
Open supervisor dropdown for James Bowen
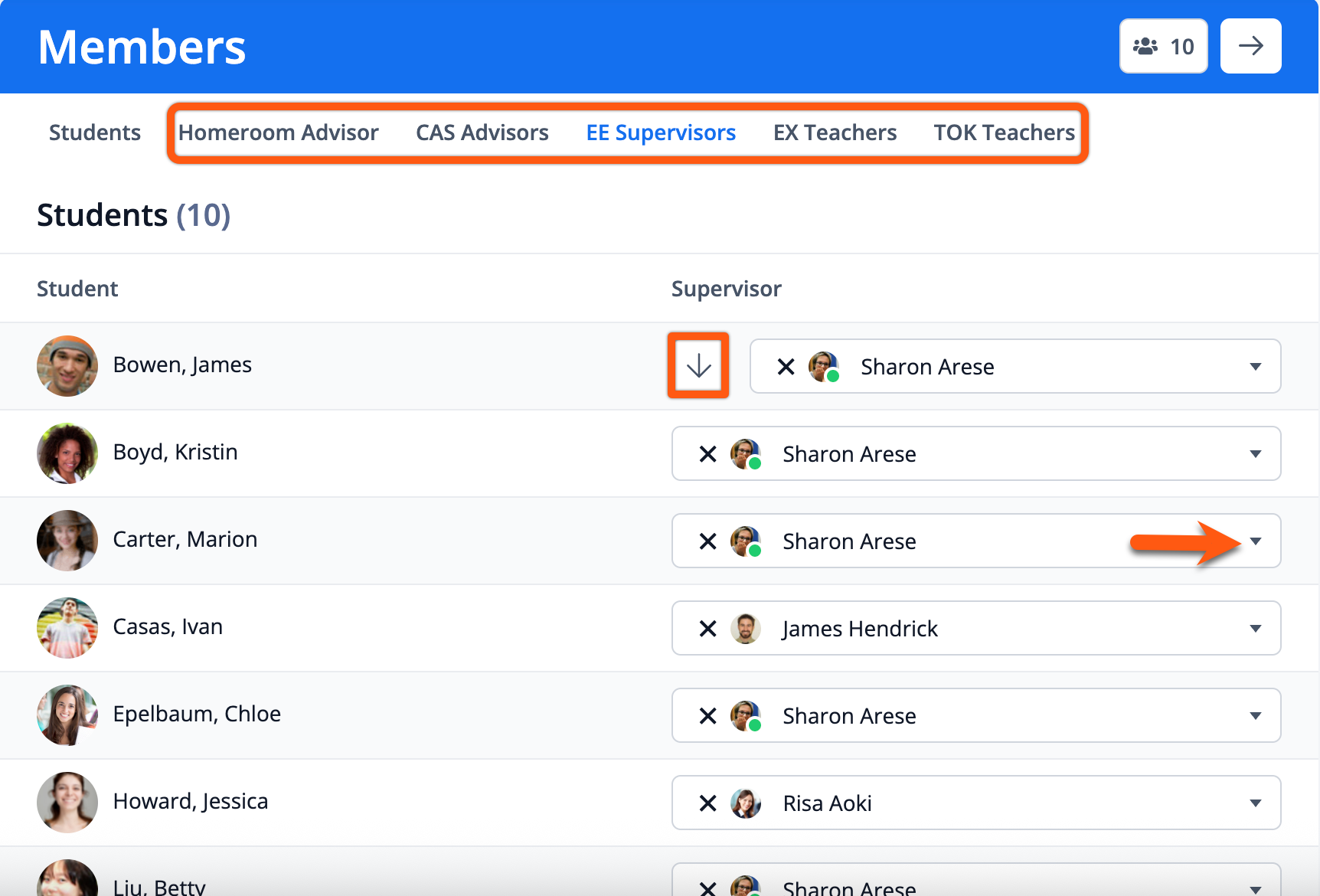1255,367
